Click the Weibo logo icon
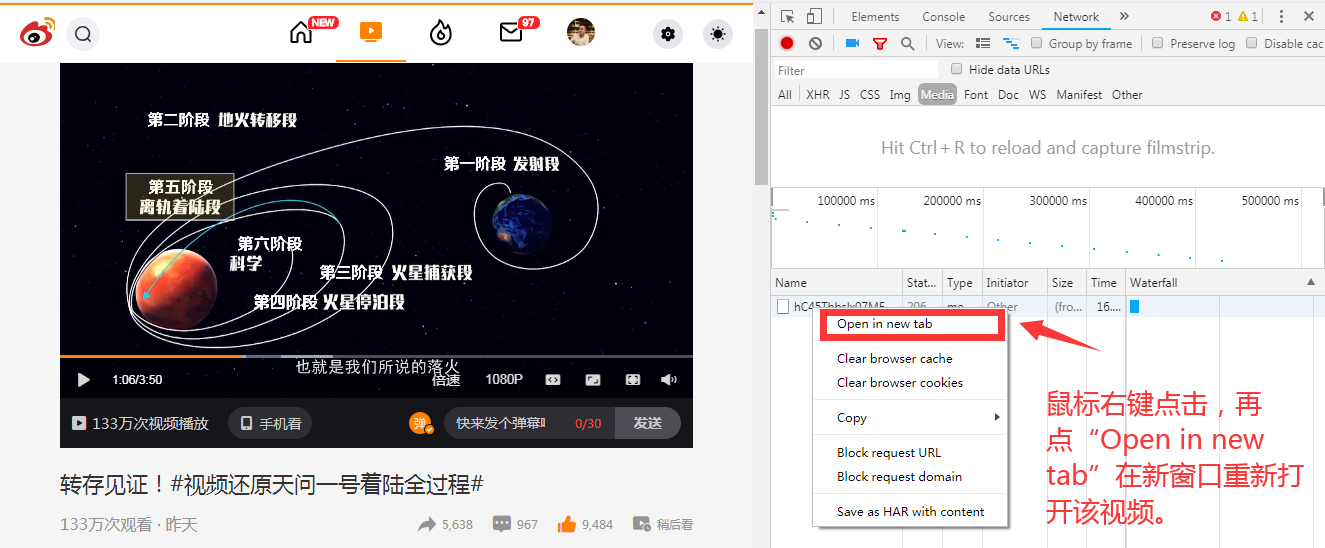Image resolution: width=1325 pixels, height=548 pixels. click(38, 34)
